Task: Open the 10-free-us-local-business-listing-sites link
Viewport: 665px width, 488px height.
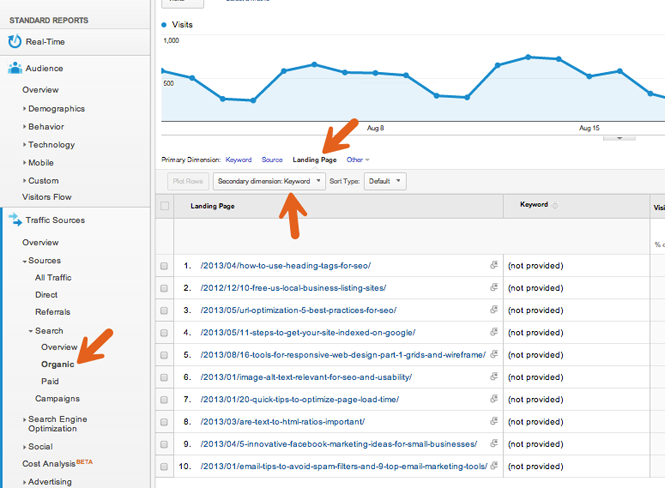Action: 293,288
